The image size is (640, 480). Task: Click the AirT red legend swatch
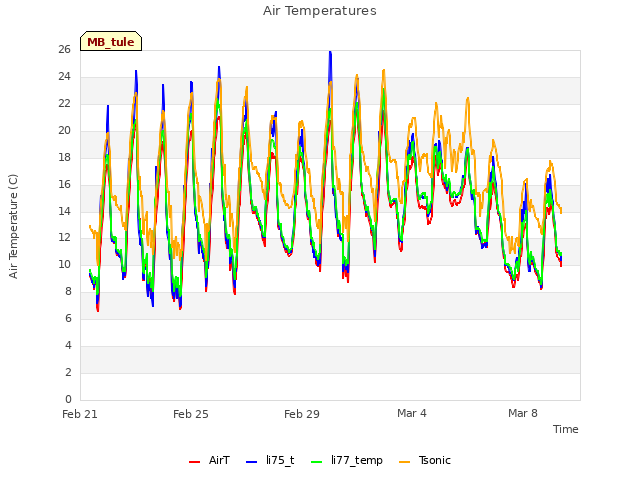194,462
